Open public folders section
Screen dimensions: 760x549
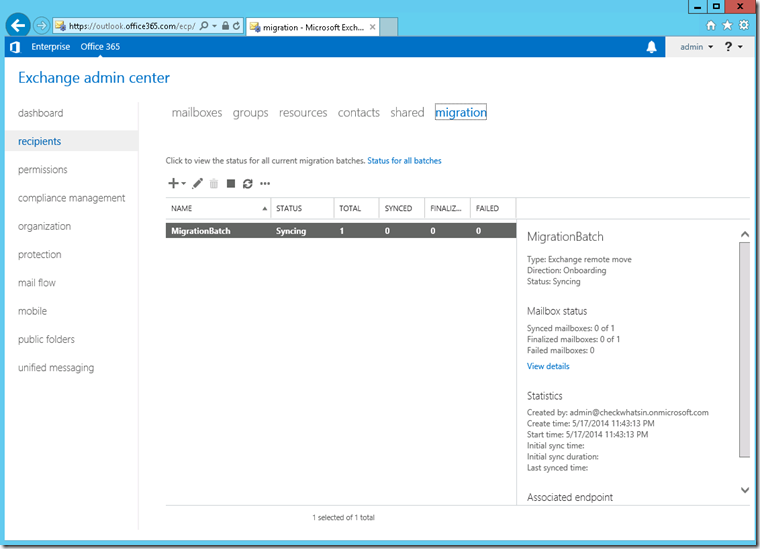coord(47,339)
